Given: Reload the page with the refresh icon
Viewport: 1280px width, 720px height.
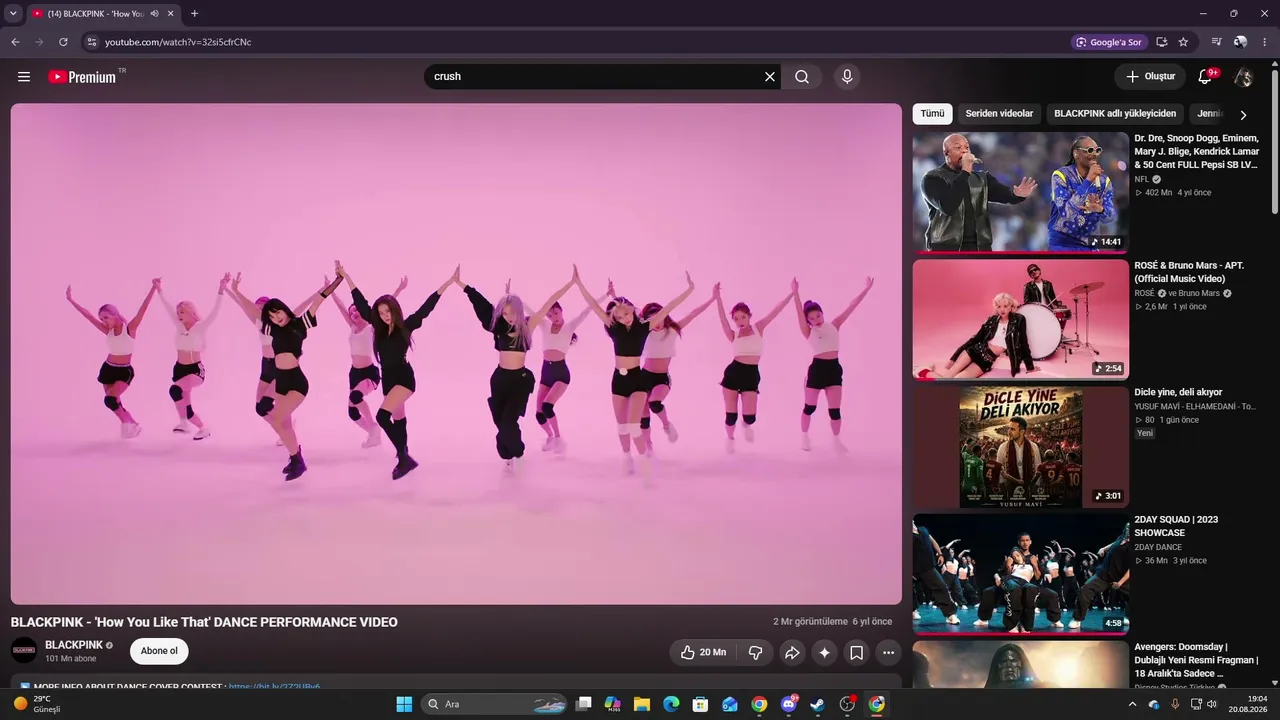Looking at the screenshot, I should click(x=63, y=42).
